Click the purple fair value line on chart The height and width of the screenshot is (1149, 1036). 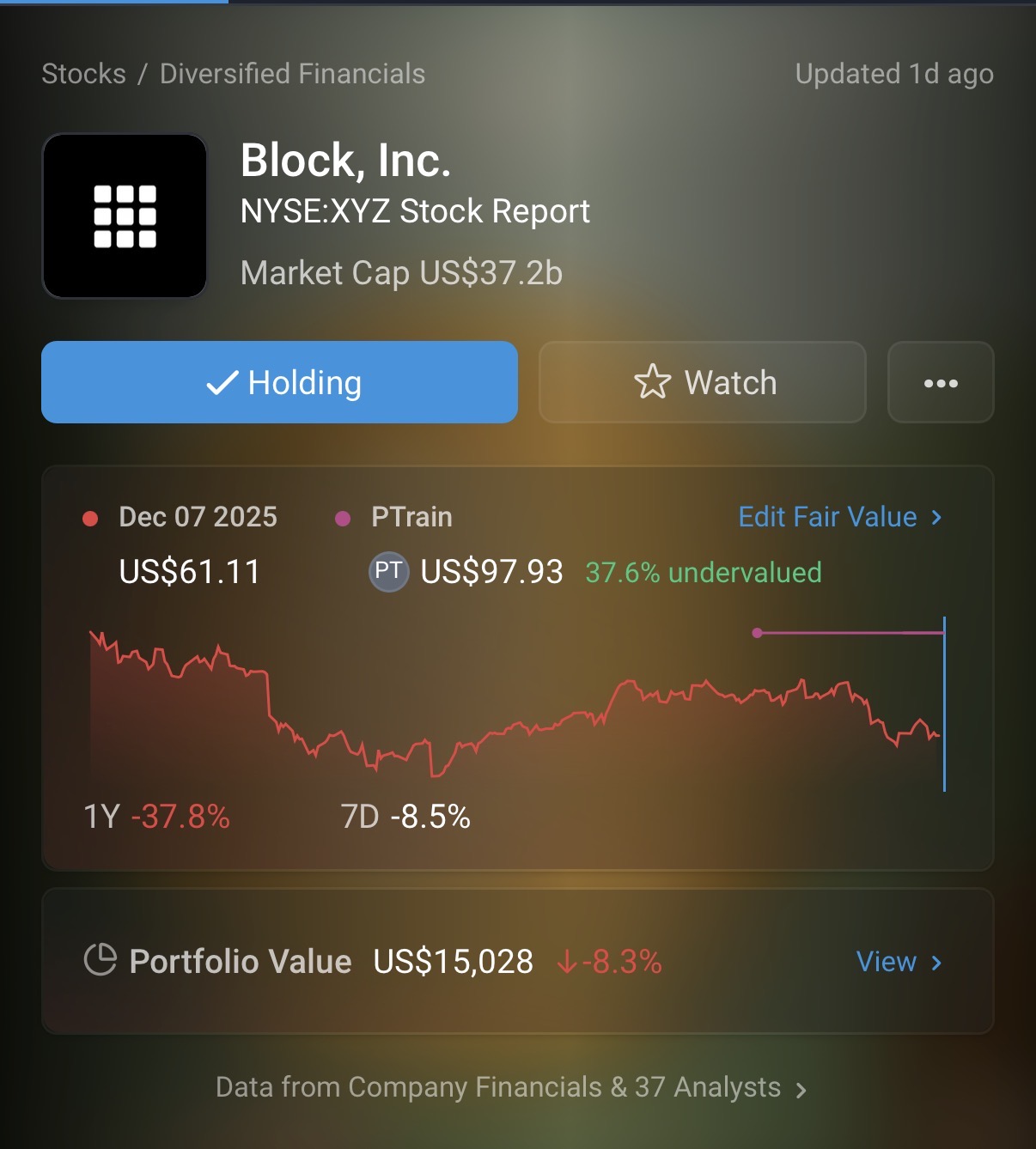850,633
